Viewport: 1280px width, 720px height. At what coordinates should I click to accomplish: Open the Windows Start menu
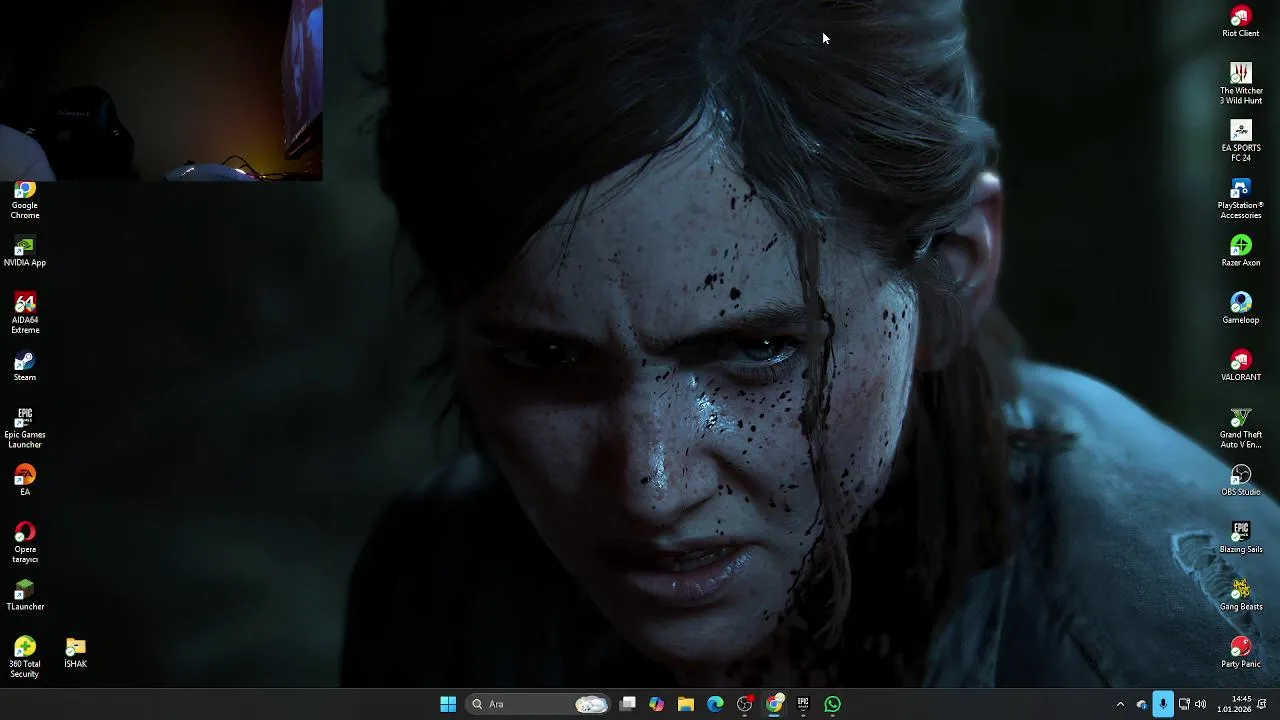pos(448,704)
